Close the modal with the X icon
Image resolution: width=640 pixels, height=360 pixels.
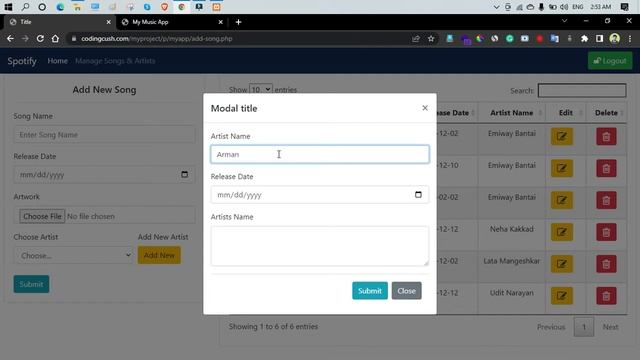(425, 108)
